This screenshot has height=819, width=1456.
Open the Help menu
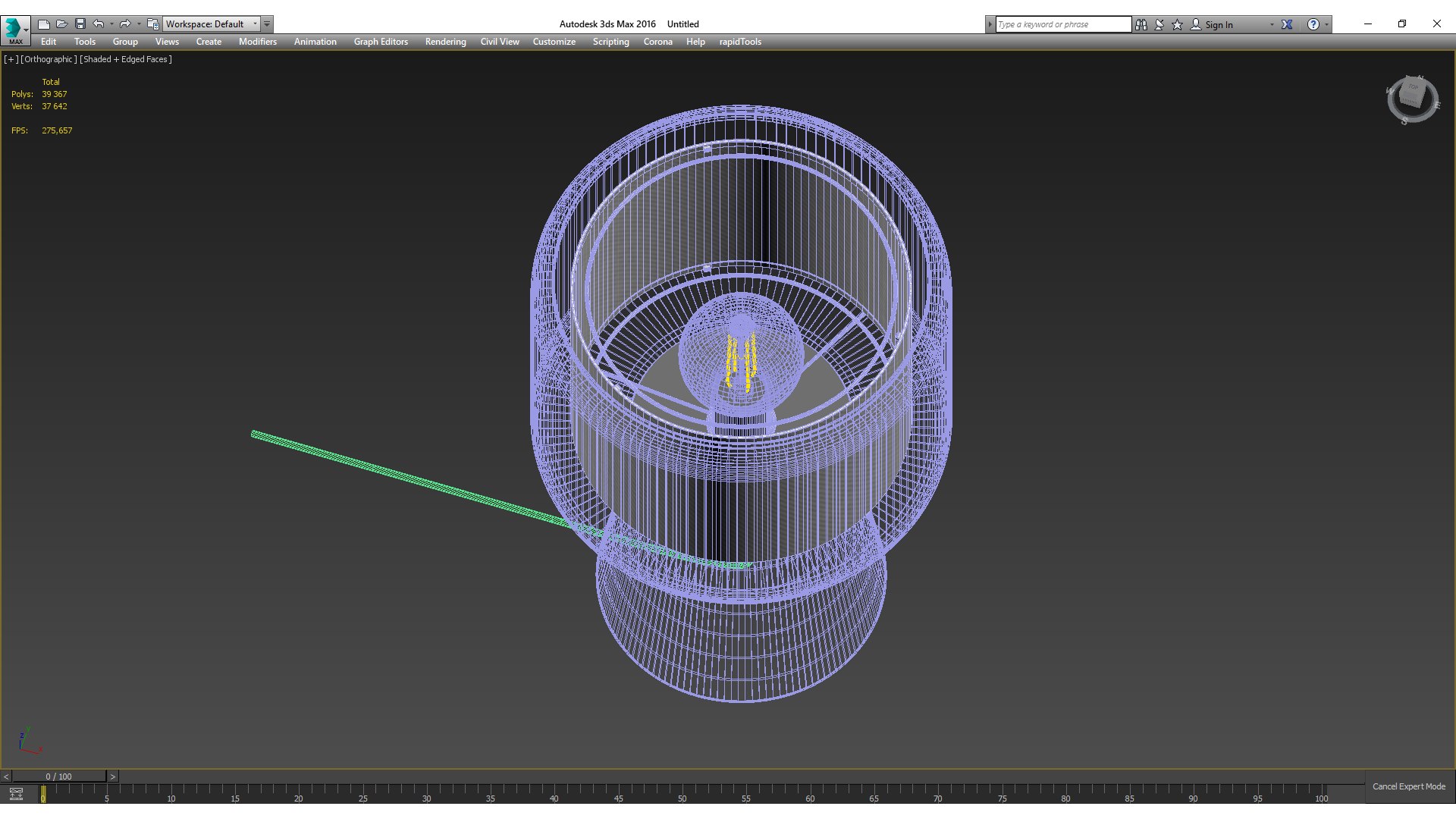point(695,42)
